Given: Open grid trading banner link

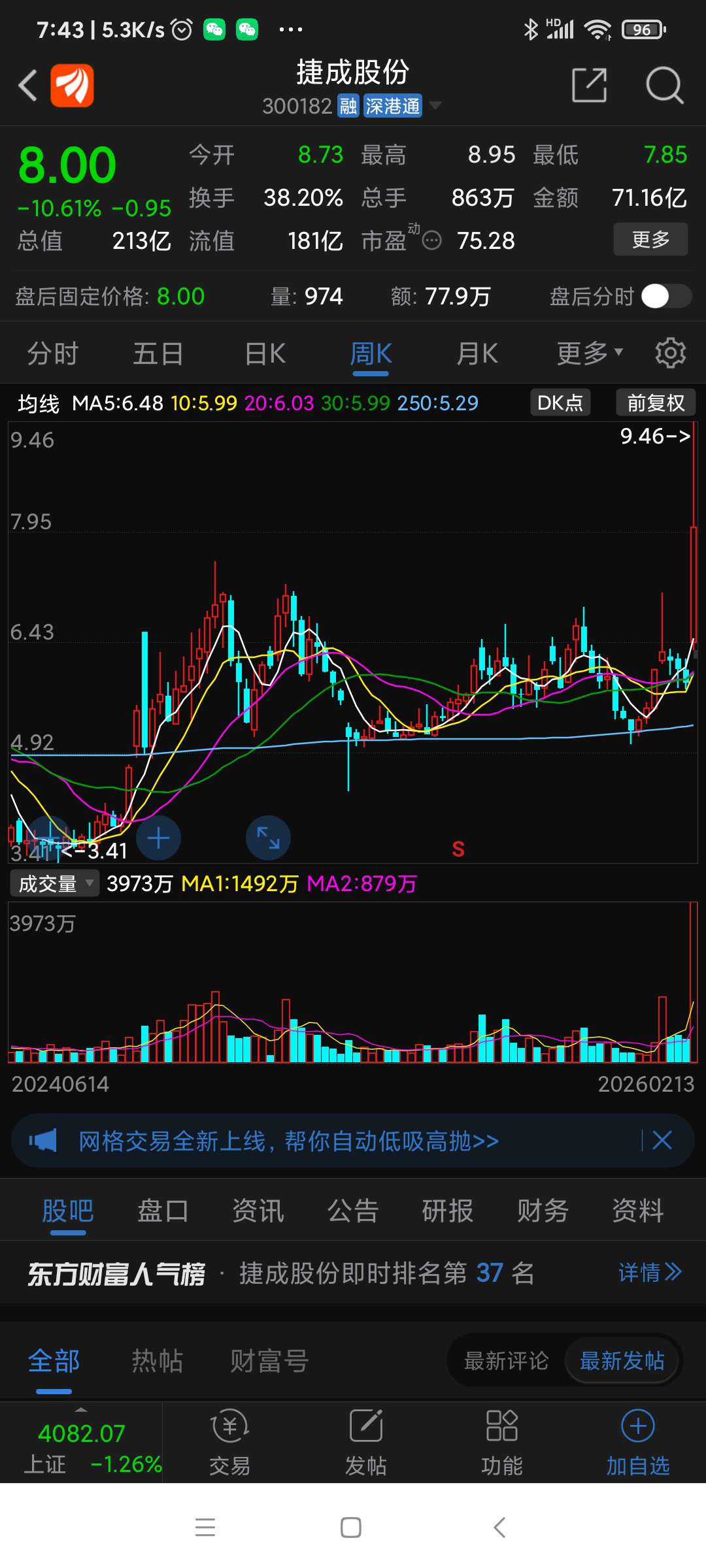Looking at the screenshot, I should pyautogui.click(x=288, y=1141).
